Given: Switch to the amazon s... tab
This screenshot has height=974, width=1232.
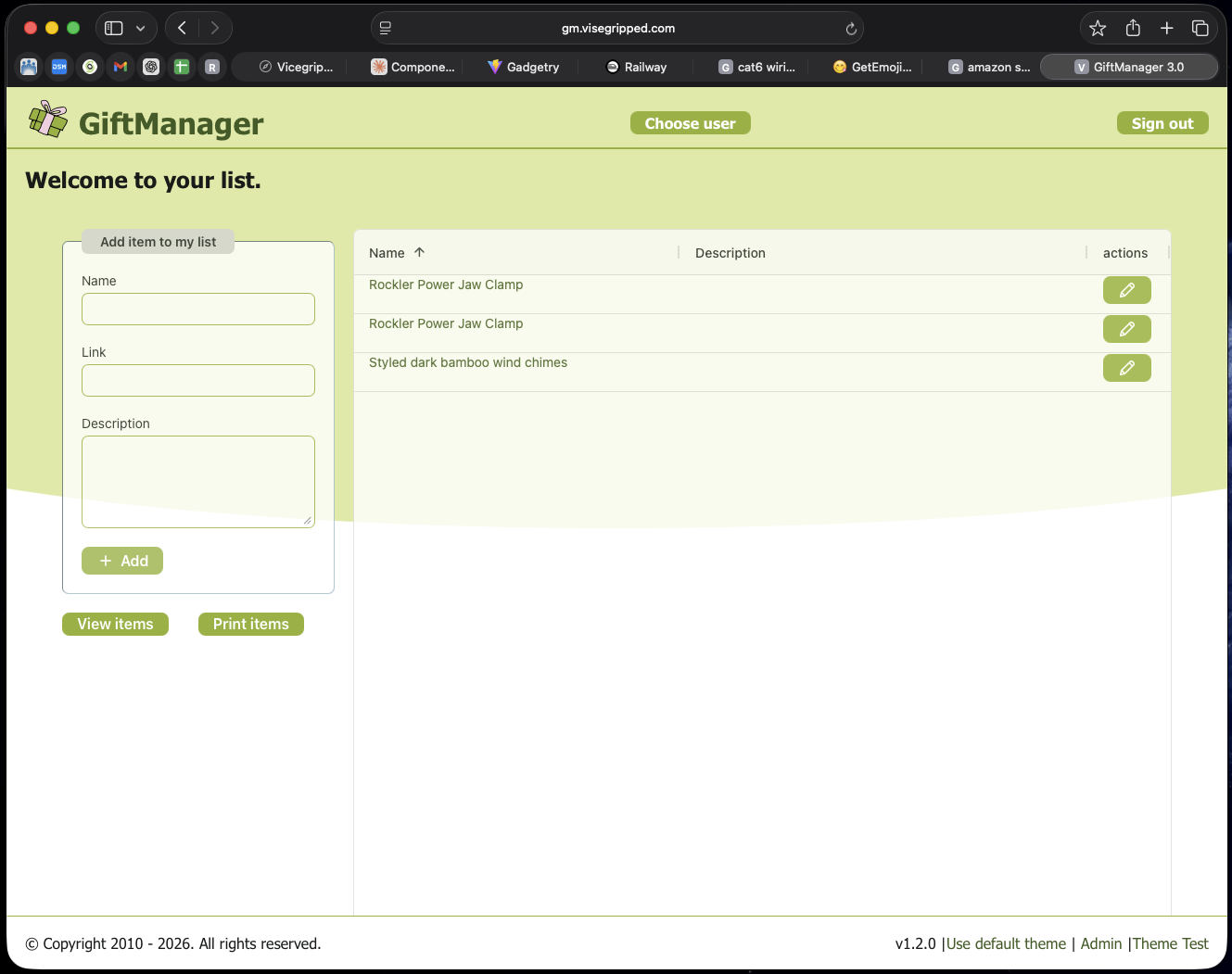Looking at the screenshot, I should tap(989, 67).
